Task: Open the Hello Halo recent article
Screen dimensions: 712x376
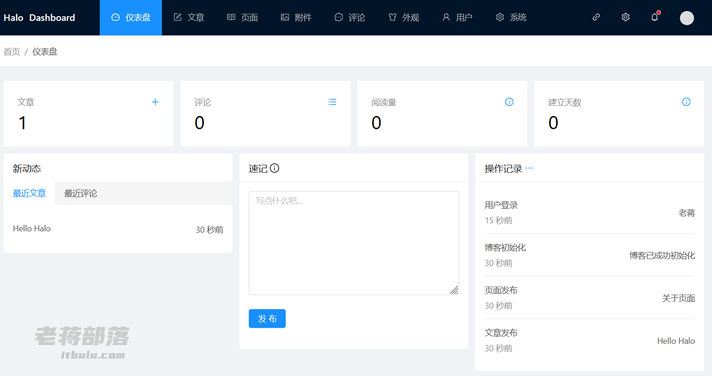Action: (x=32, y=228)
